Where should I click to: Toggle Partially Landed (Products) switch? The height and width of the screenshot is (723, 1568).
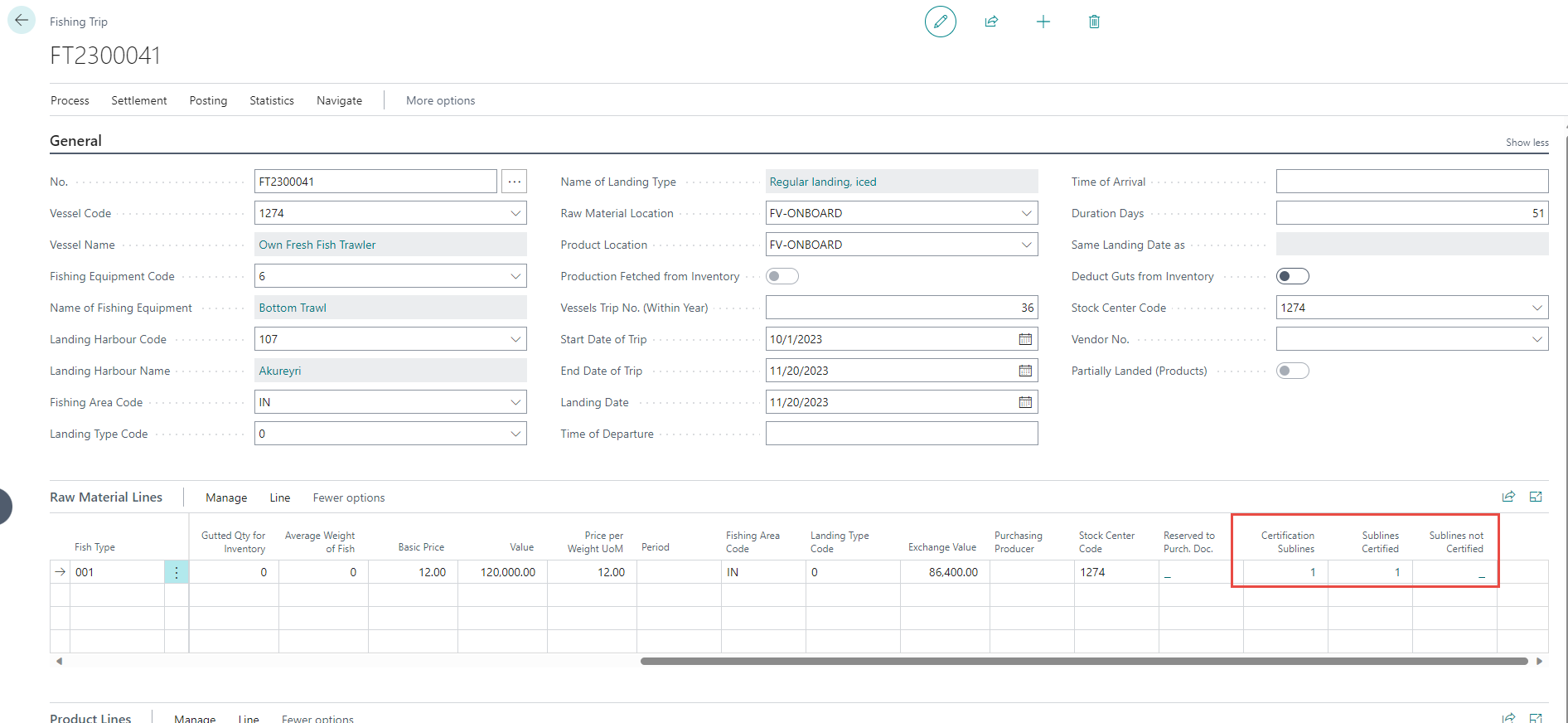click(1292, 371)
